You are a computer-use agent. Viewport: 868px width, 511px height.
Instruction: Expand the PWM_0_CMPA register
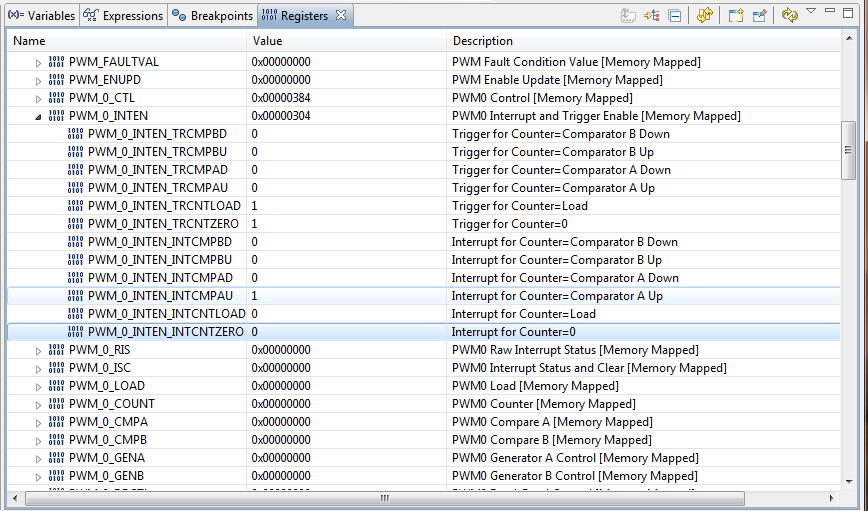(x=38, y=423)
